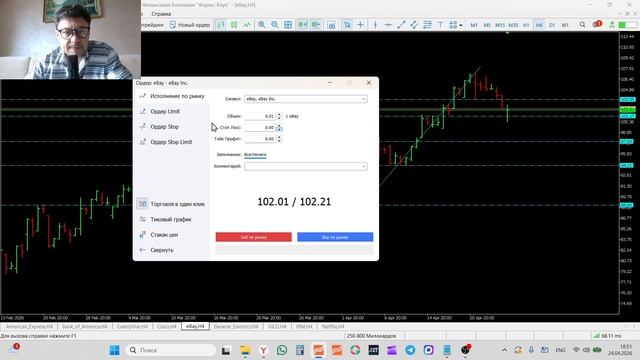The image size is (640, 360).
Task: Draw a horizontal line on chart
Action: [388, 25]
